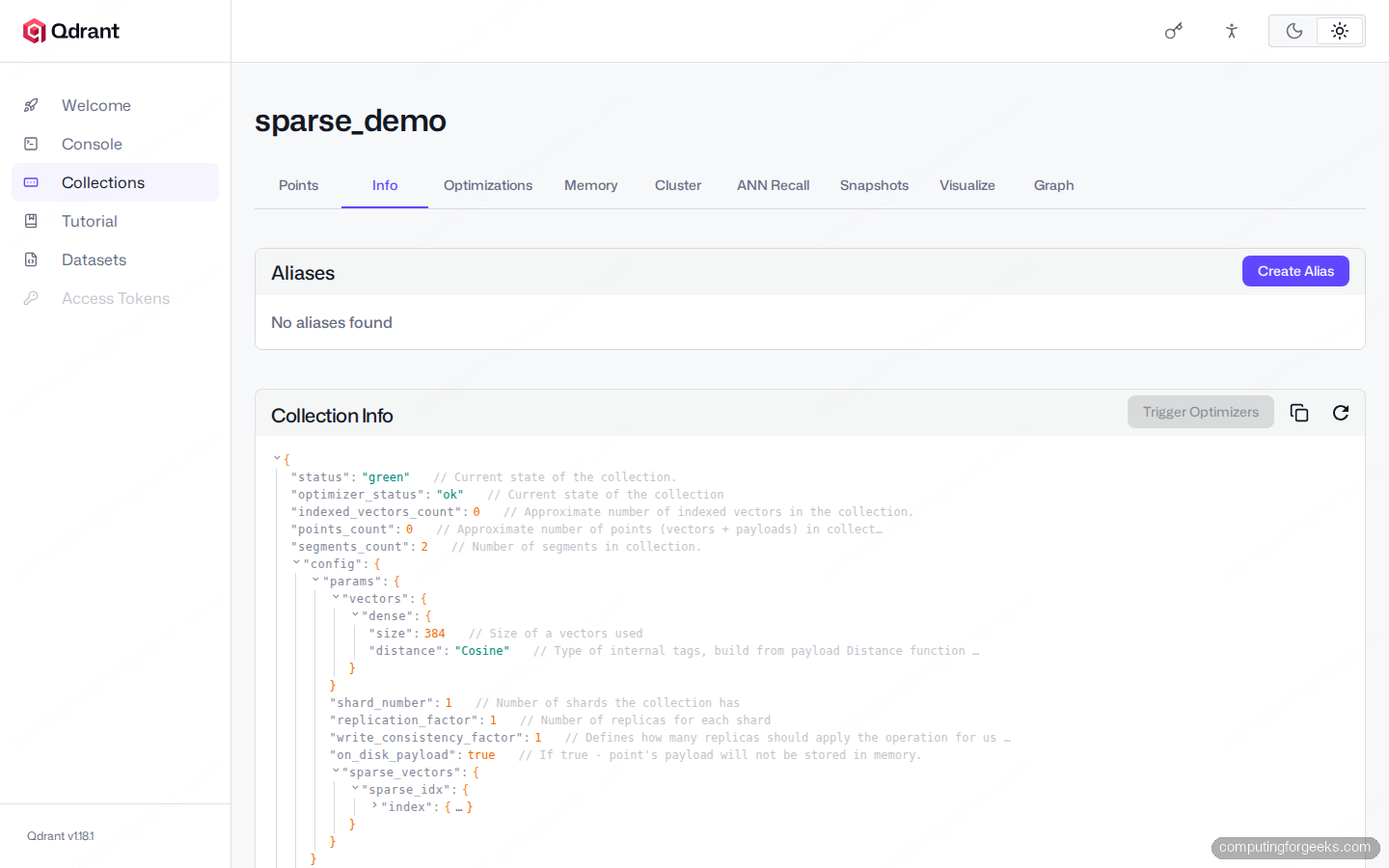Viewport: 1389px width, 868px height.
Task: Refresh the collection info icon
Action: click(x=1341, y=413)
